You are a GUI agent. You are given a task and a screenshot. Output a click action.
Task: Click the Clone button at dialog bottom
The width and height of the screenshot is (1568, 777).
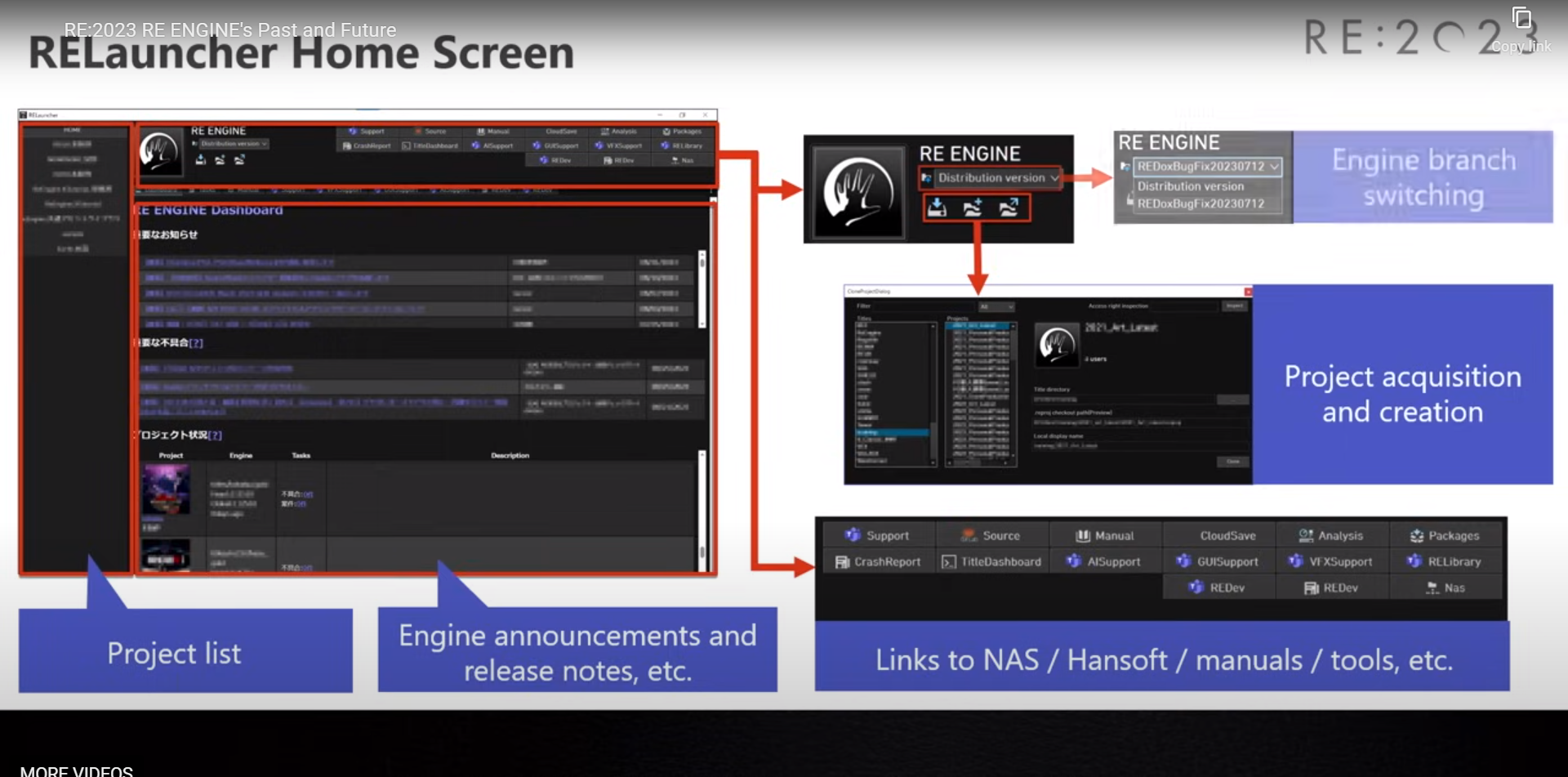tap(1232, 462)
